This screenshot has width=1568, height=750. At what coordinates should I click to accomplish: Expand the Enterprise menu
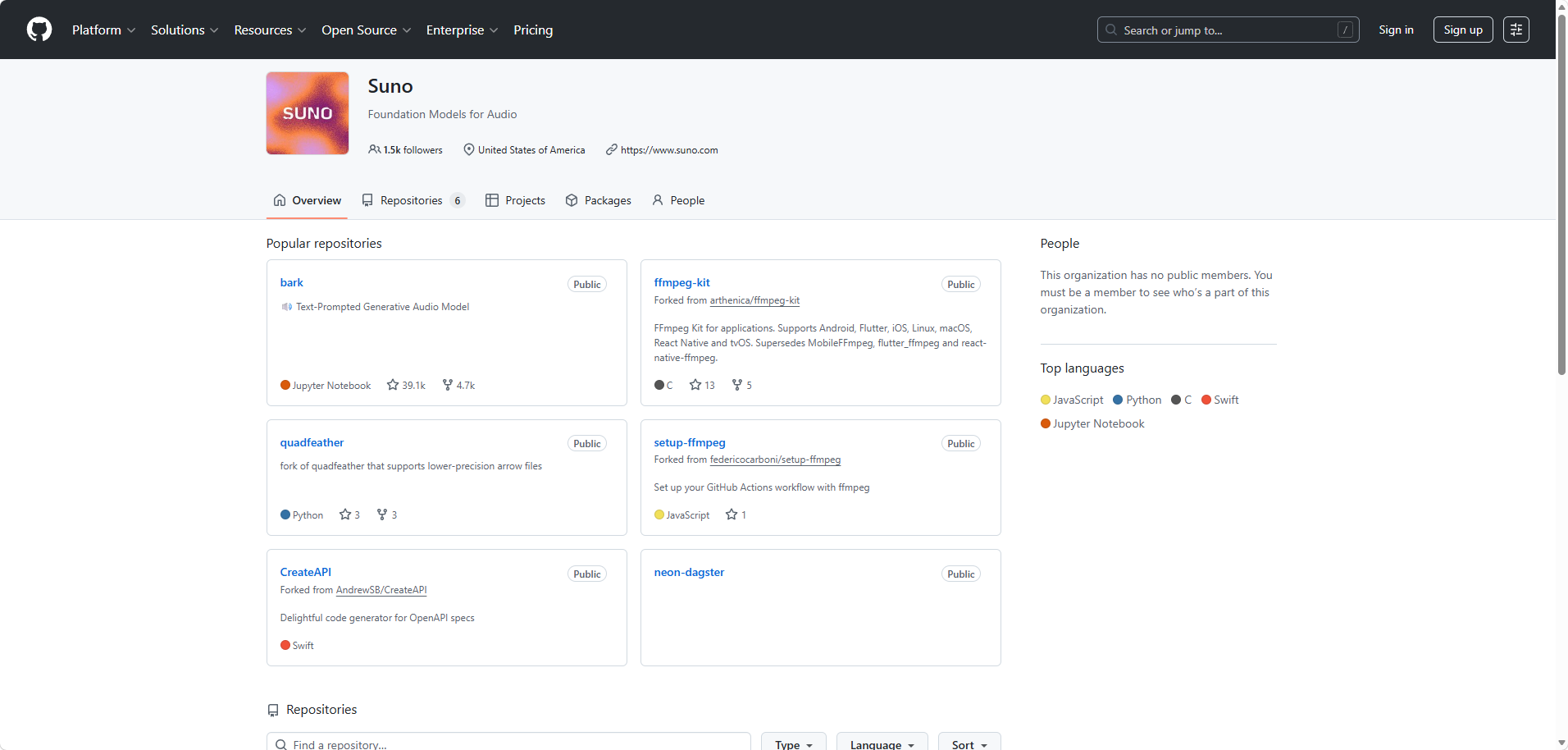(463, 30)
